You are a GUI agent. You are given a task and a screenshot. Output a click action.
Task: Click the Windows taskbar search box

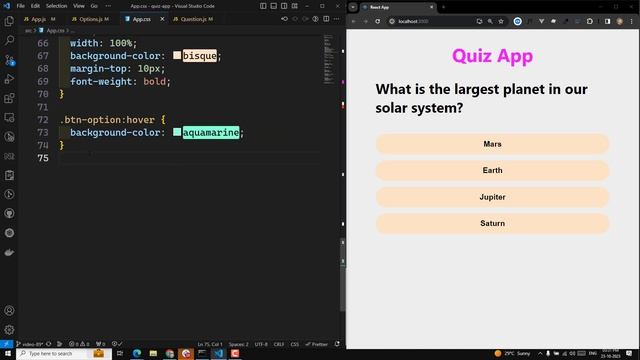[x=64, y=353]
